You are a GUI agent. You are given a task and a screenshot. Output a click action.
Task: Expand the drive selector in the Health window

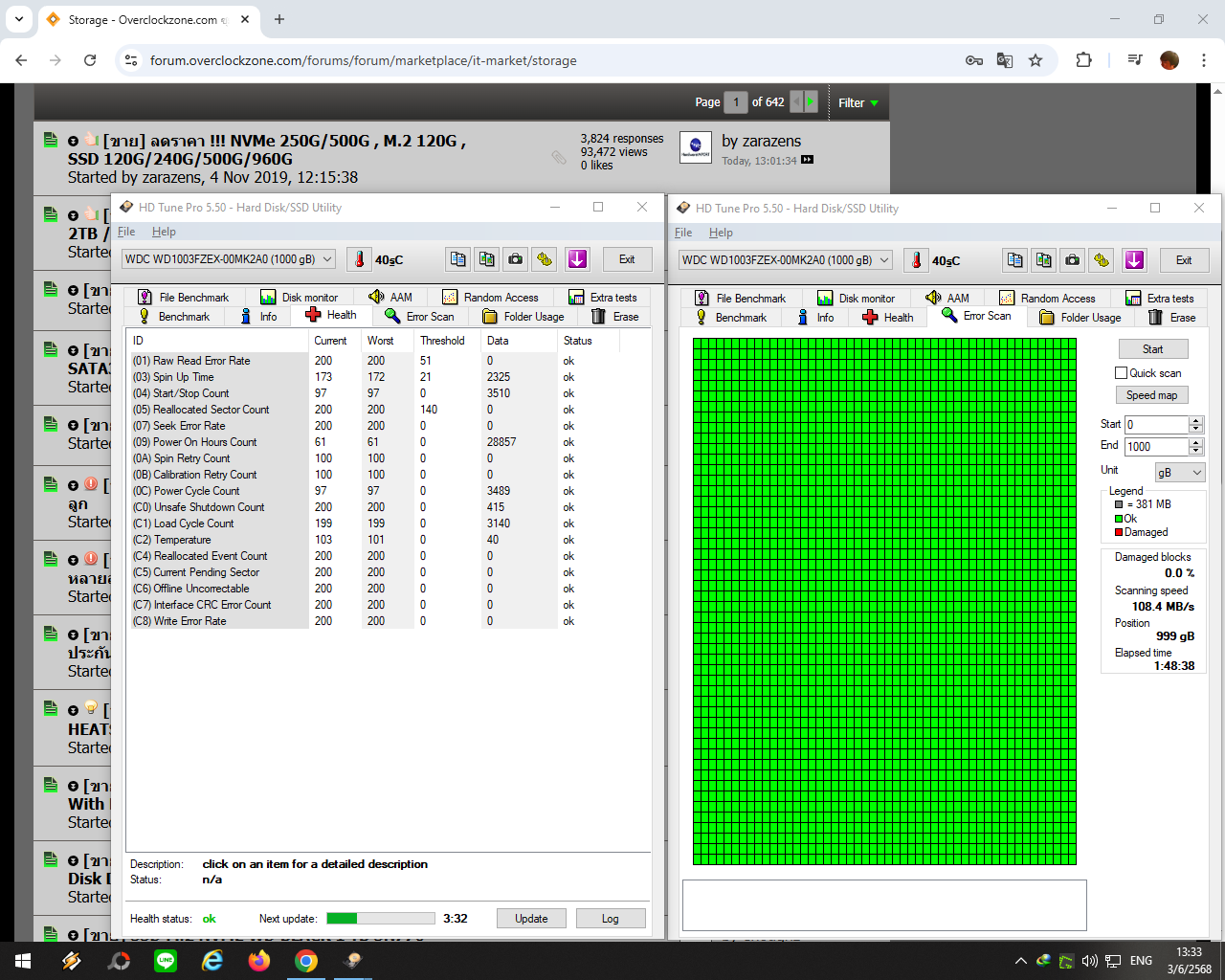[326, 259]
